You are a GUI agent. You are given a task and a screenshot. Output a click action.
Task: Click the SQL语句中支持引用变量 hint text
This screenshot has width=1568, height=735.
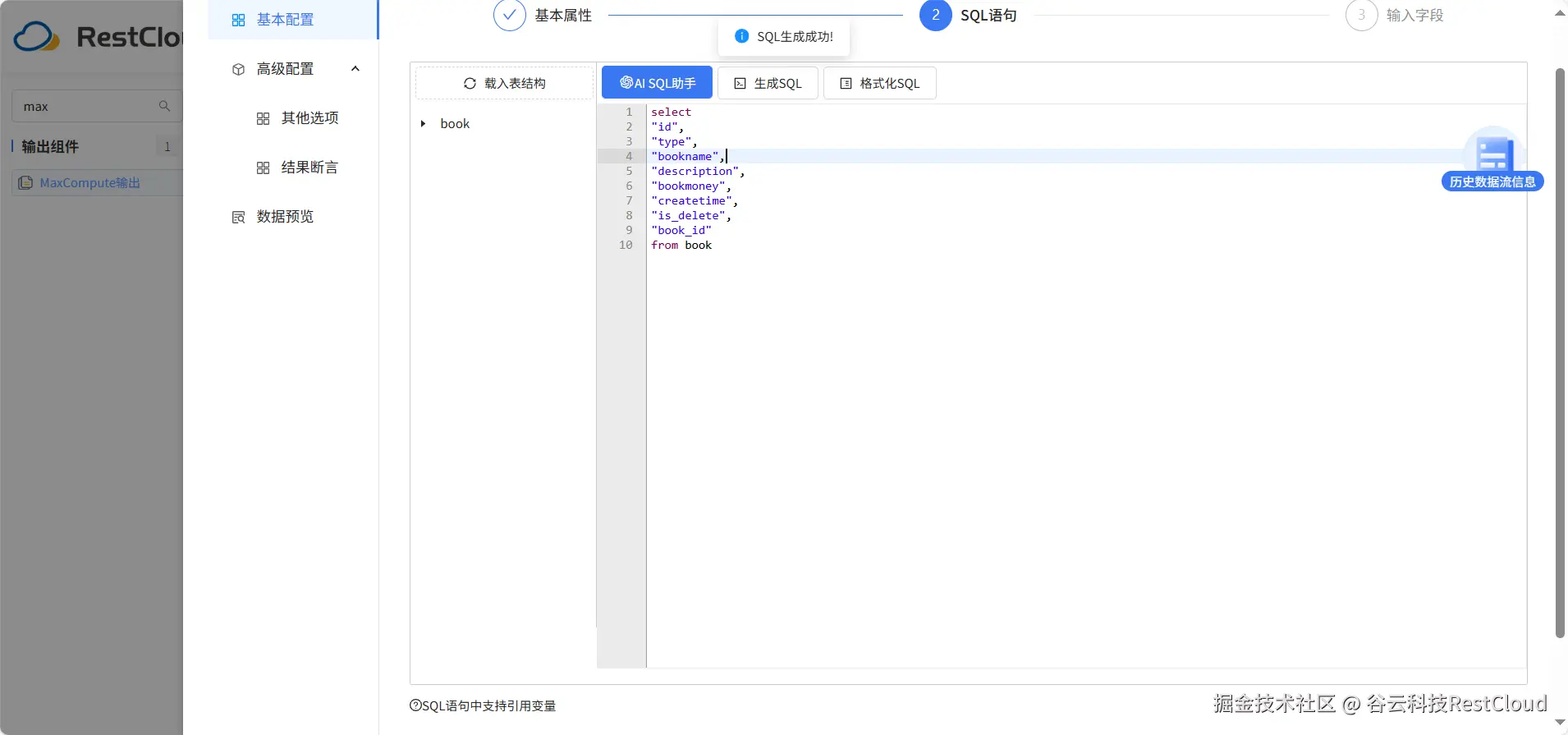pyautogui.click(x=488, y=705)
